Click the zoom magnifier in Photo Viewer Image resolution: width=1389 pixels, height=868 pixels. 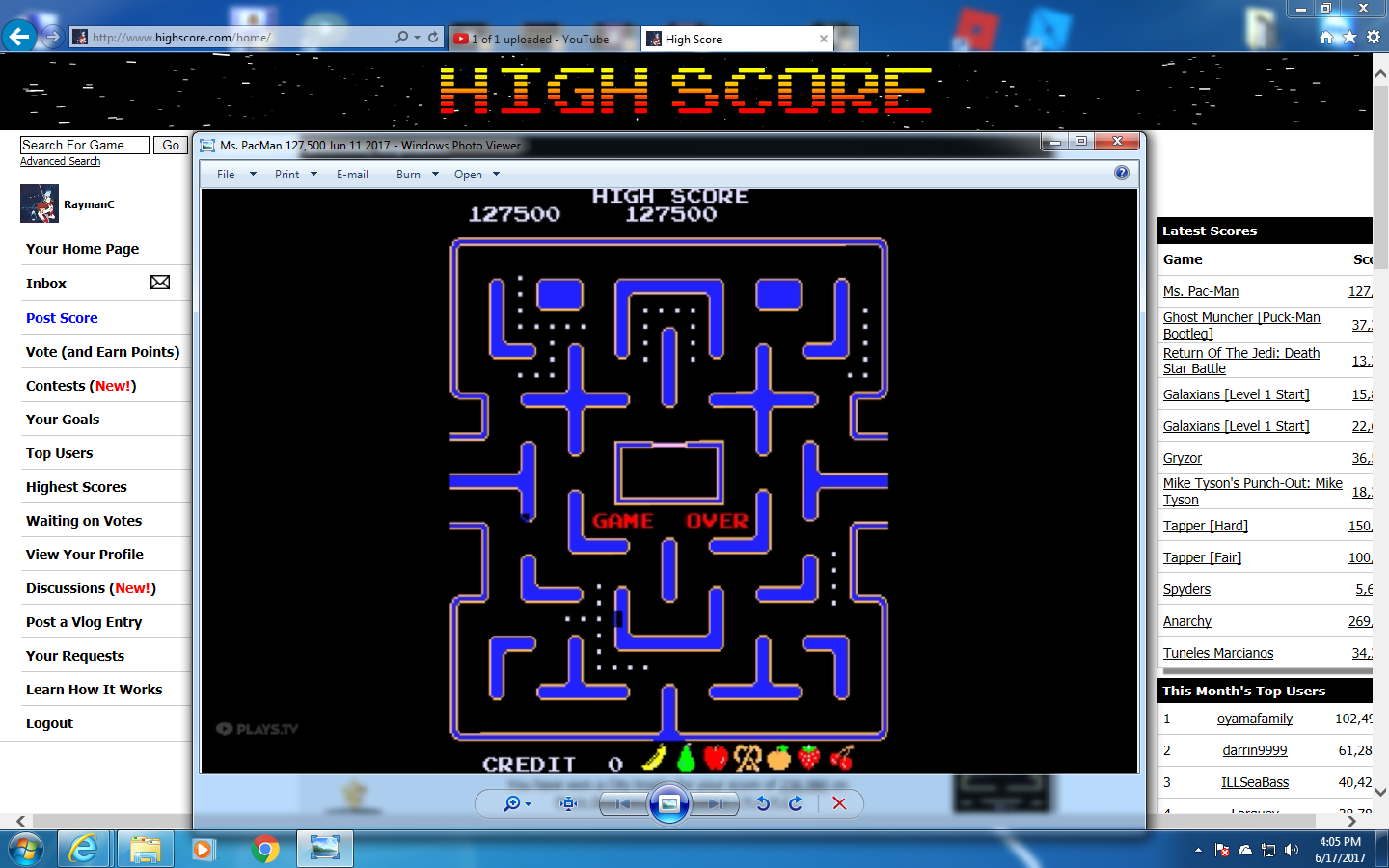coord(512,803)
